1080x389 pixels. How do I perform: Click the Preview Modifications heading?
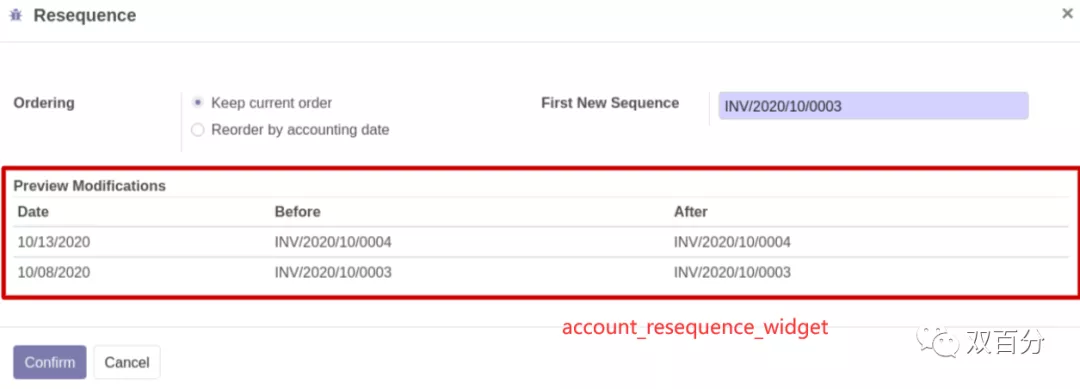(90, 186)
